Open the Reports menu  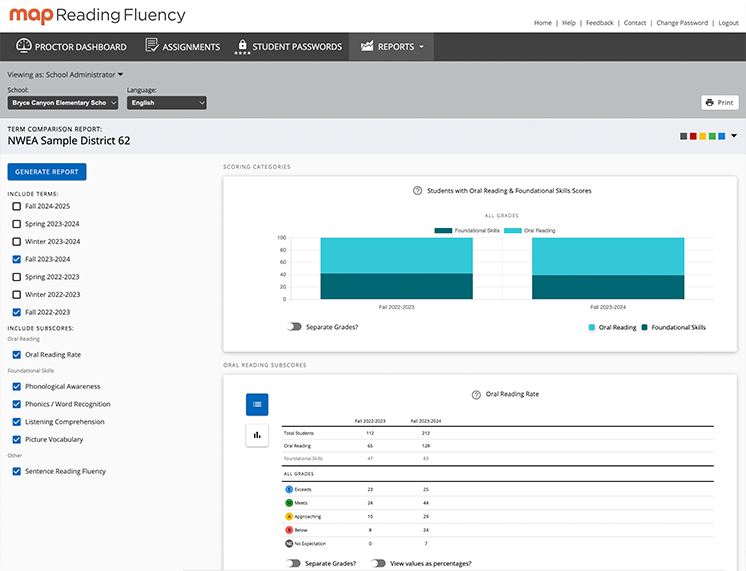[391, 46]
